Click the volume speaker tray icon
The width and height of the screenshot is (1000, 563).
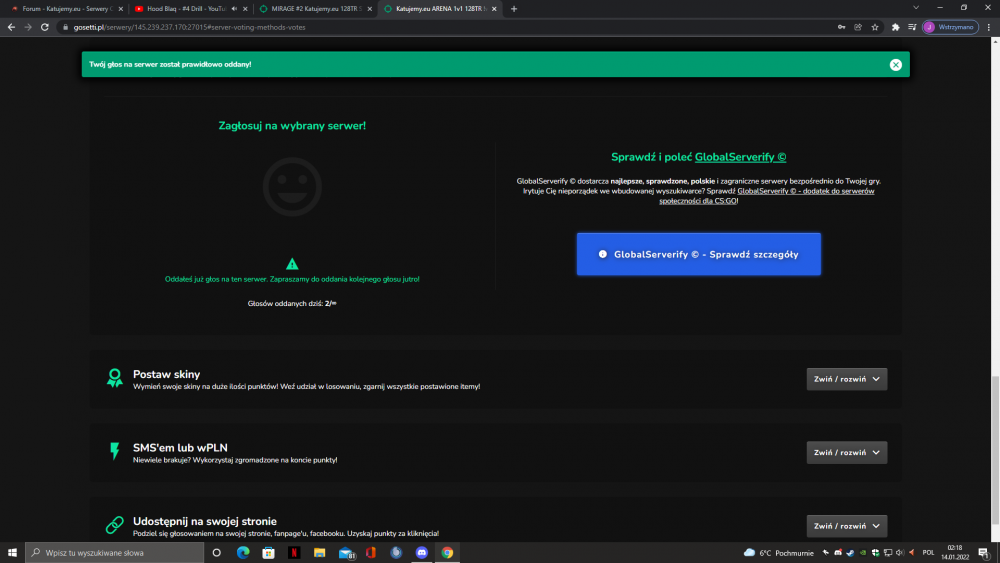click(900, 553)
